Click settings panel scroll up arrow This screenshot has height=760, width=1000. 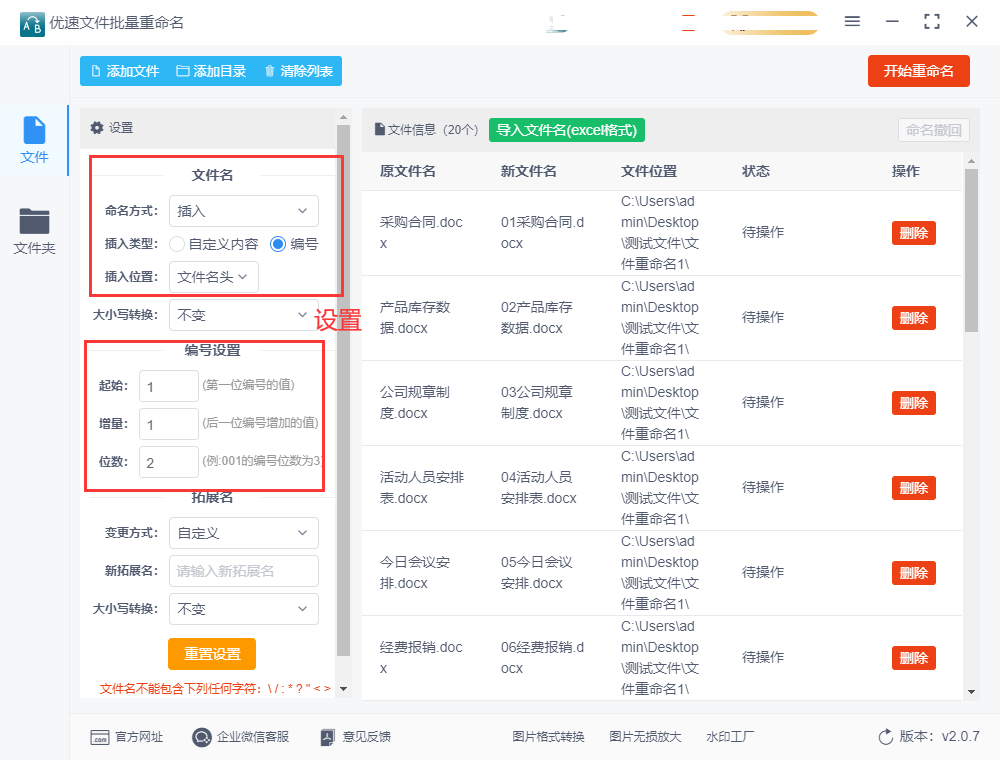(x=343, y=117)
